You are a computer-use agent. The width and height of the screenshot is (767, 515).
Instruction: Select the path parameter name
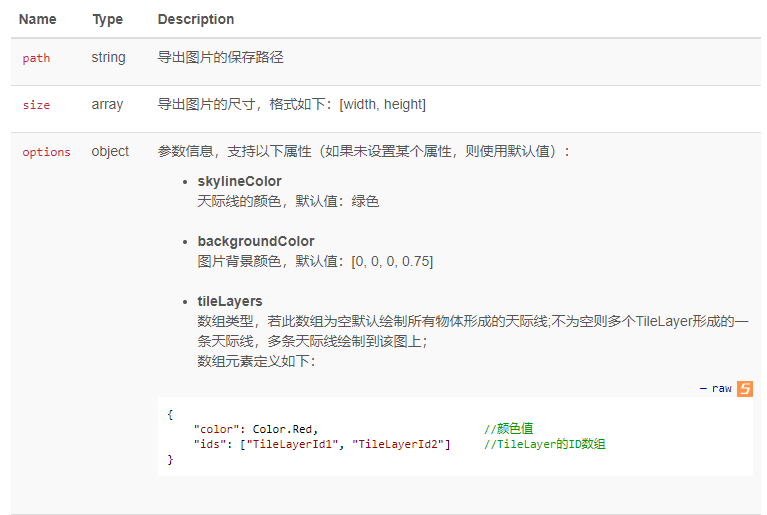(x=36, y=58)
